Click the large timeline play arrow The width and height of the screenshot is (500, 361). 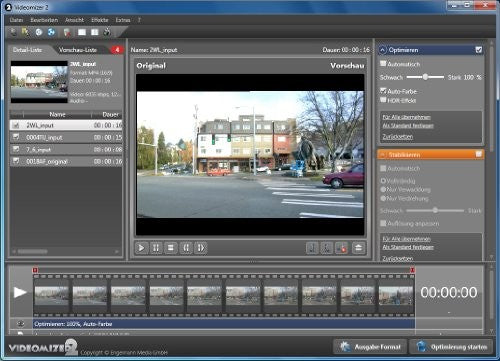(20, 292)
